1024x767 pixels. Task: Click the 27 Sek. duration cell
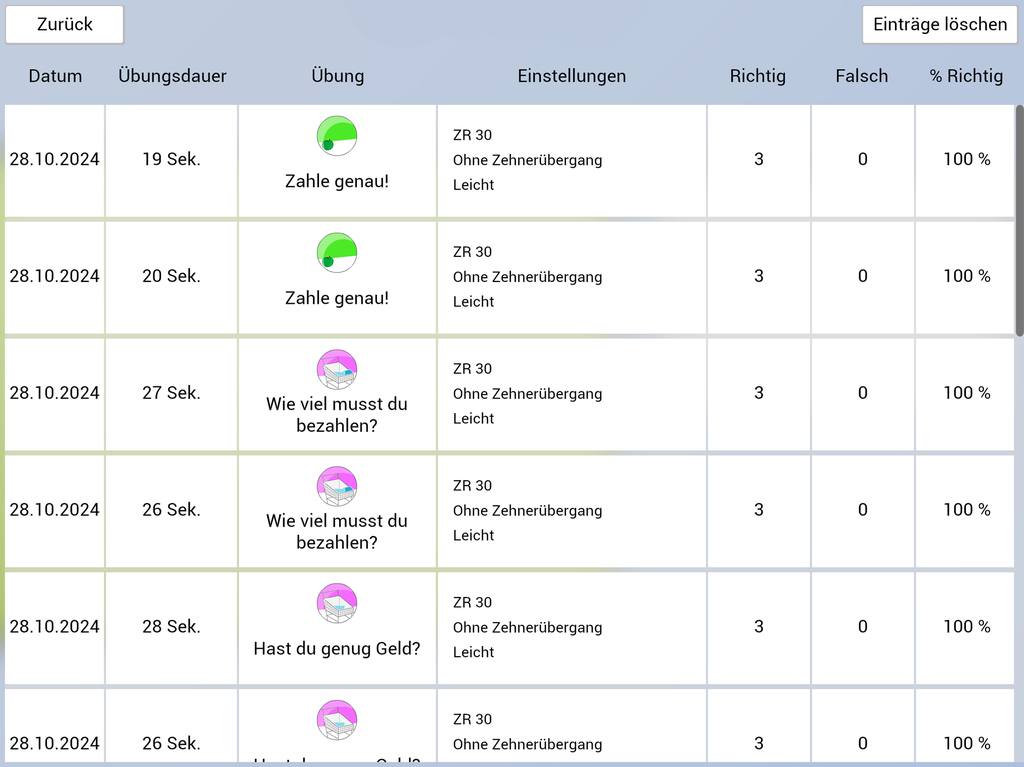171,393
